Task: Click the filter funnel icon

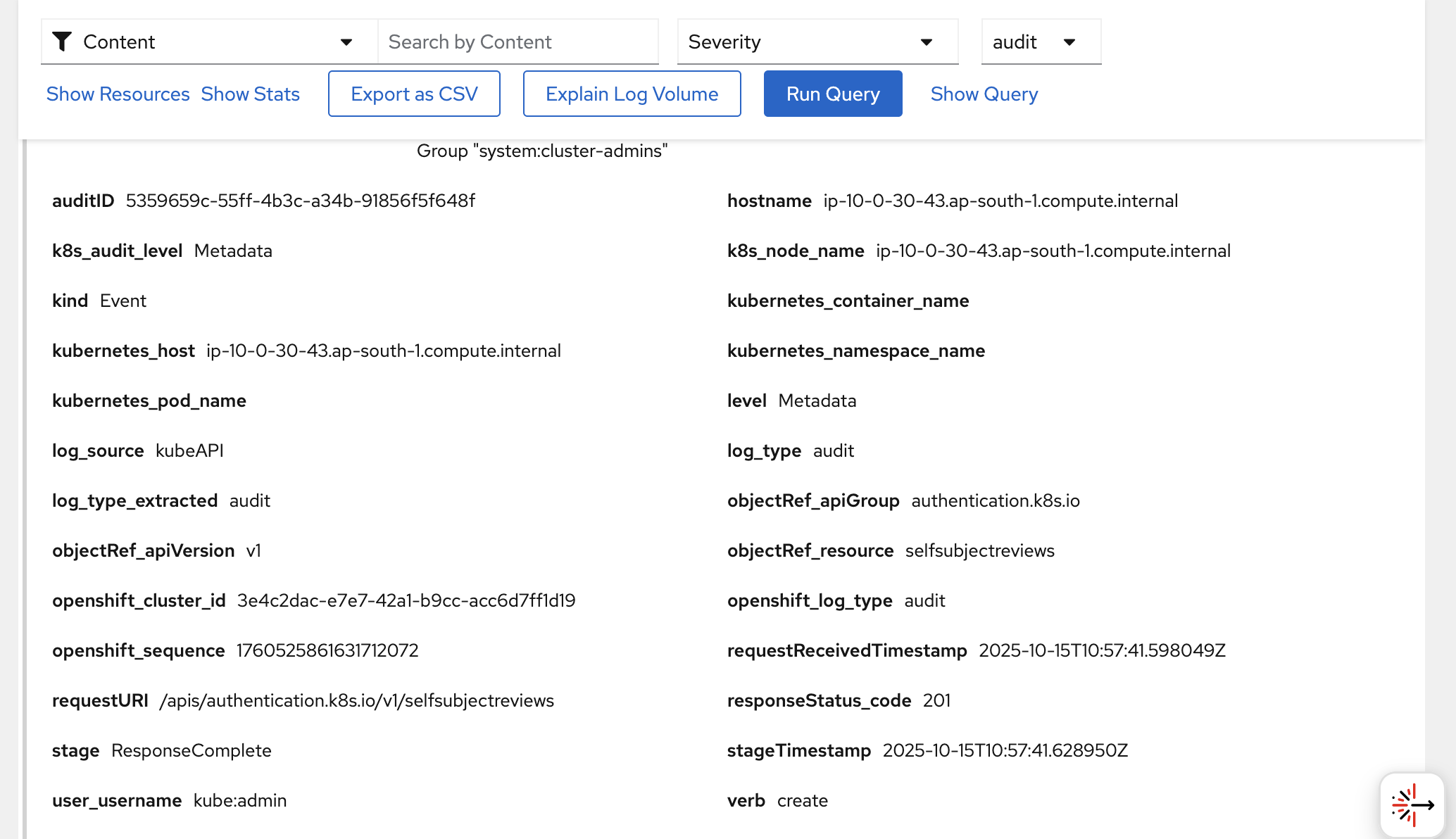Action: [x=62, y=42]
